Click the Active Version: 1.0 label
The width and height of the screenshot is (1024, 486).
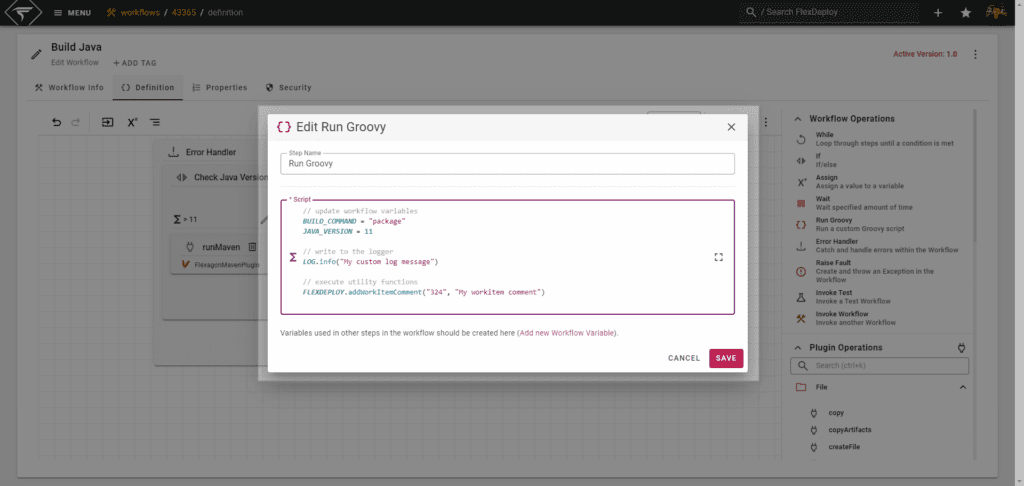(x=925, y=54)
